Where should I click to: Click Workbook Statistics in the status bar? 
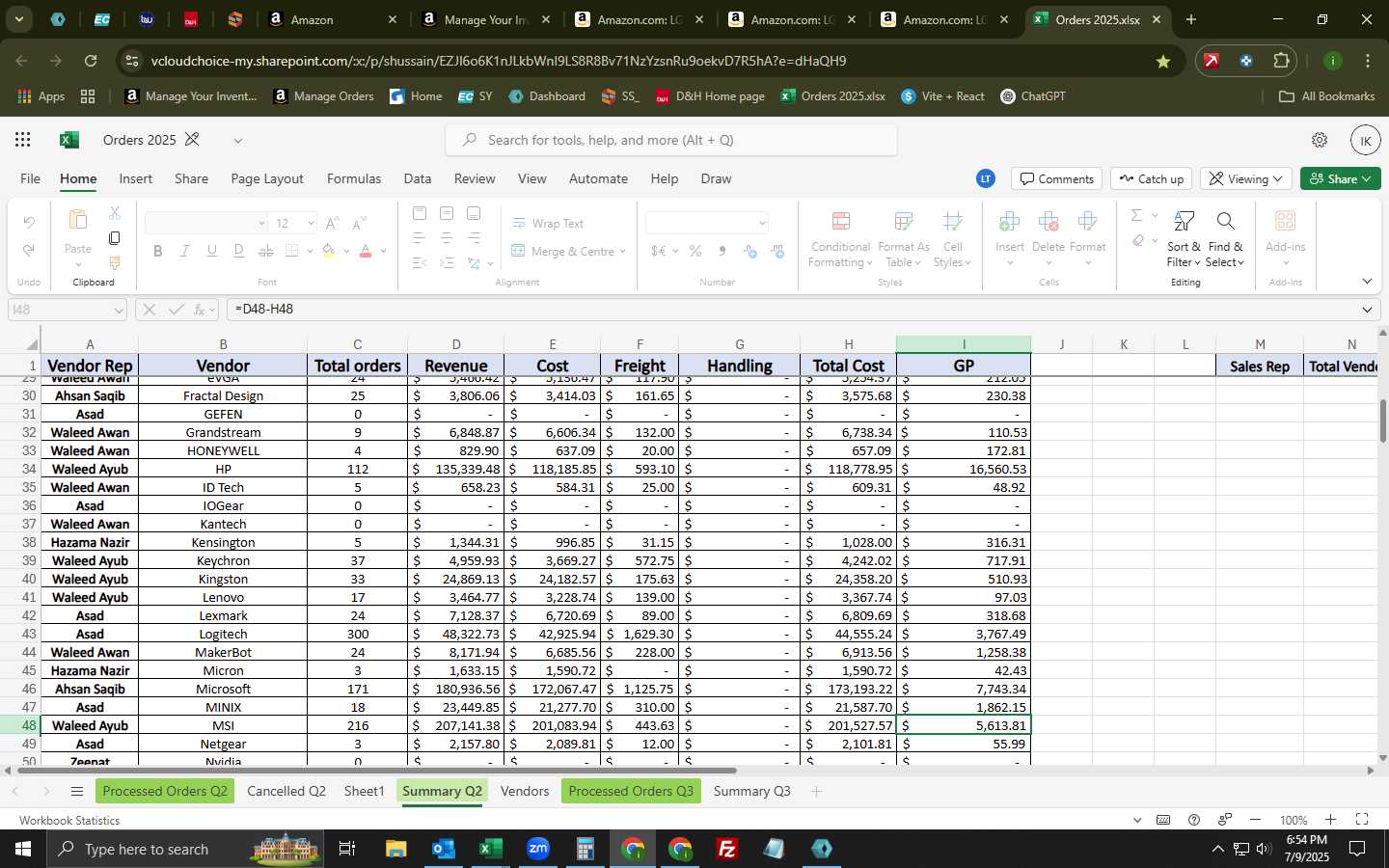(69, 821)
